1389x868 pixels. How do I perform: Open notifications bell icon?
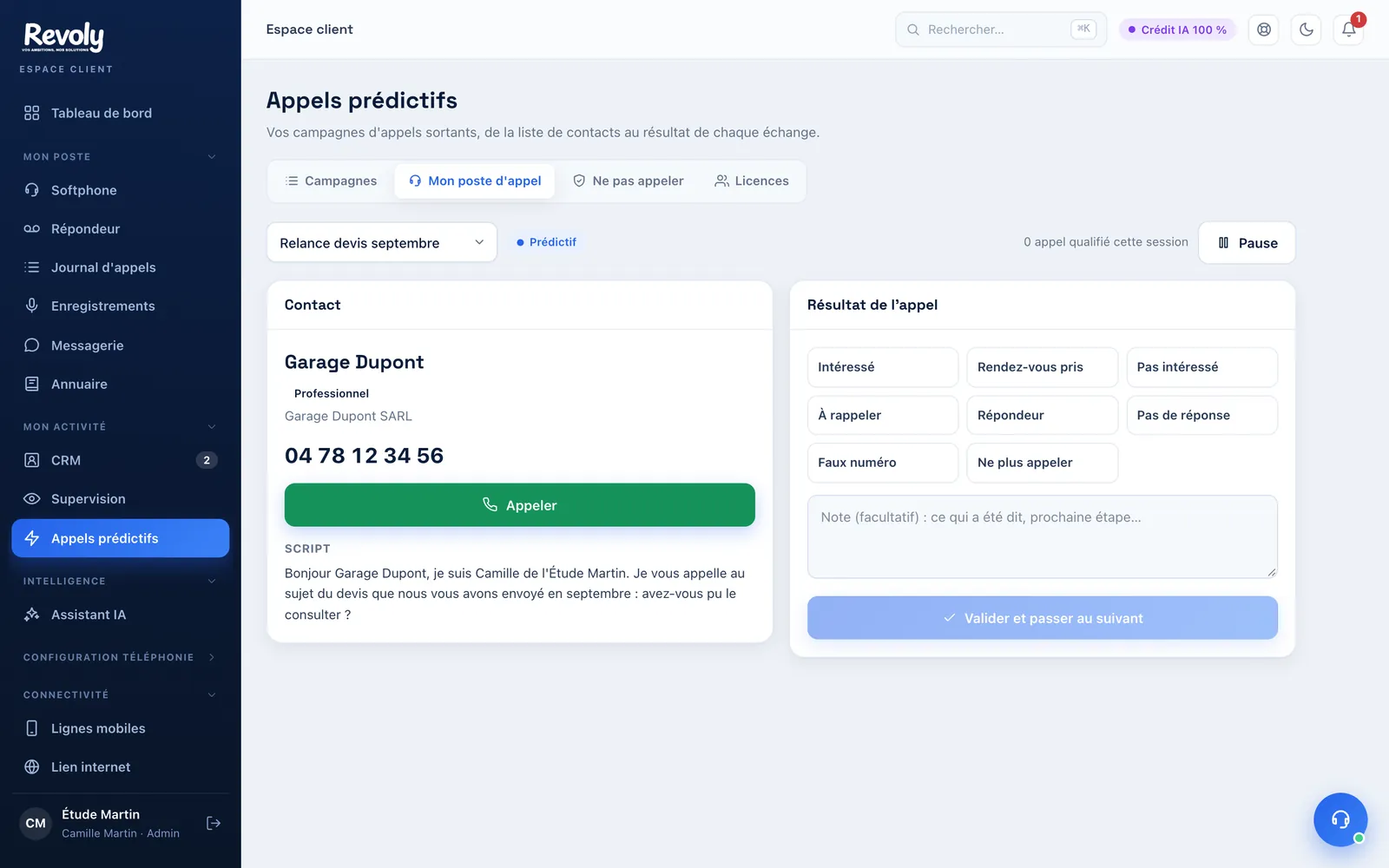1348,30
